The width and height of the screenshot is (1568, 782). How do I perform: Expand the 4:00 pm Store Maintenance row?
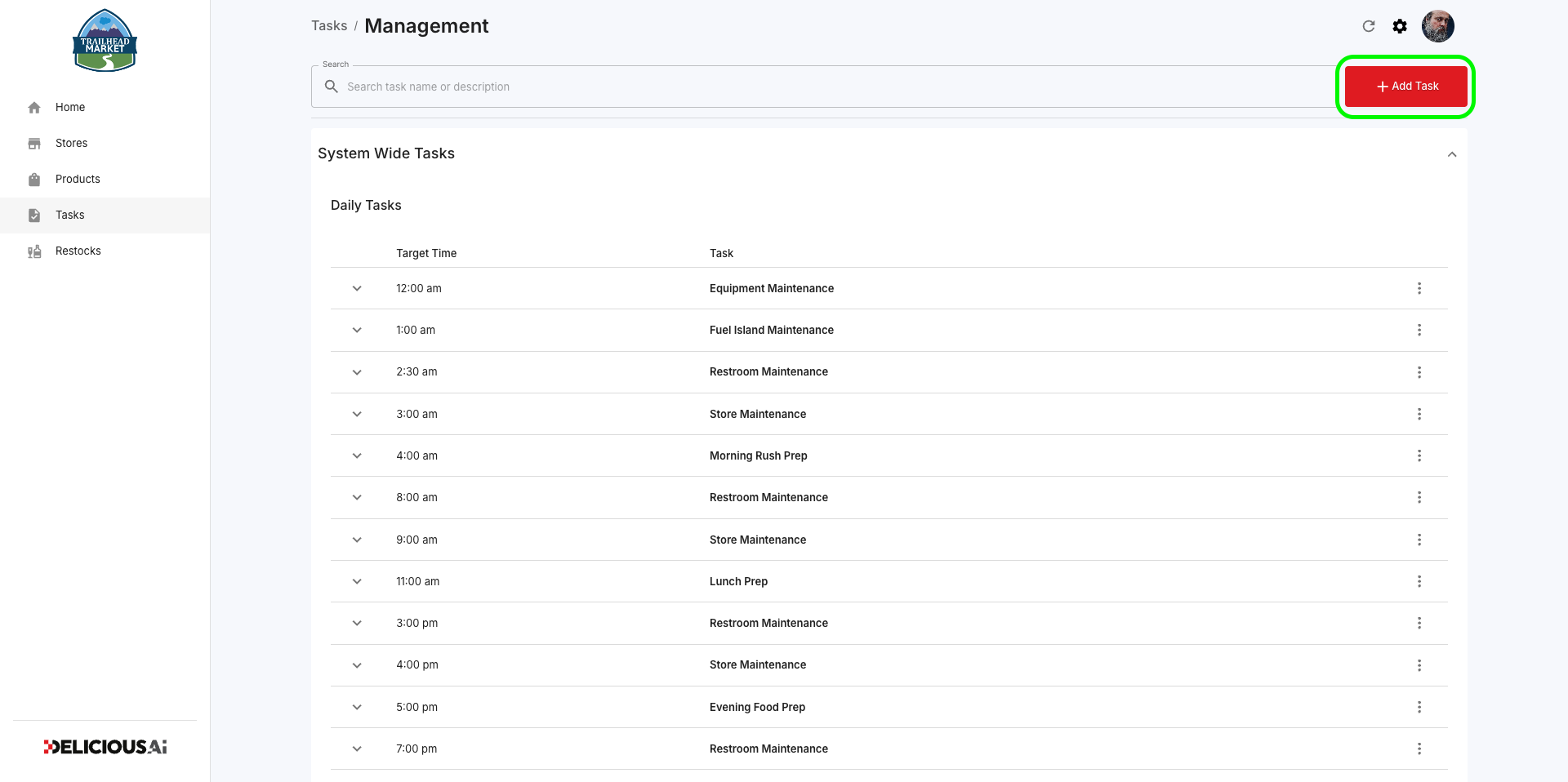point(357,665)
